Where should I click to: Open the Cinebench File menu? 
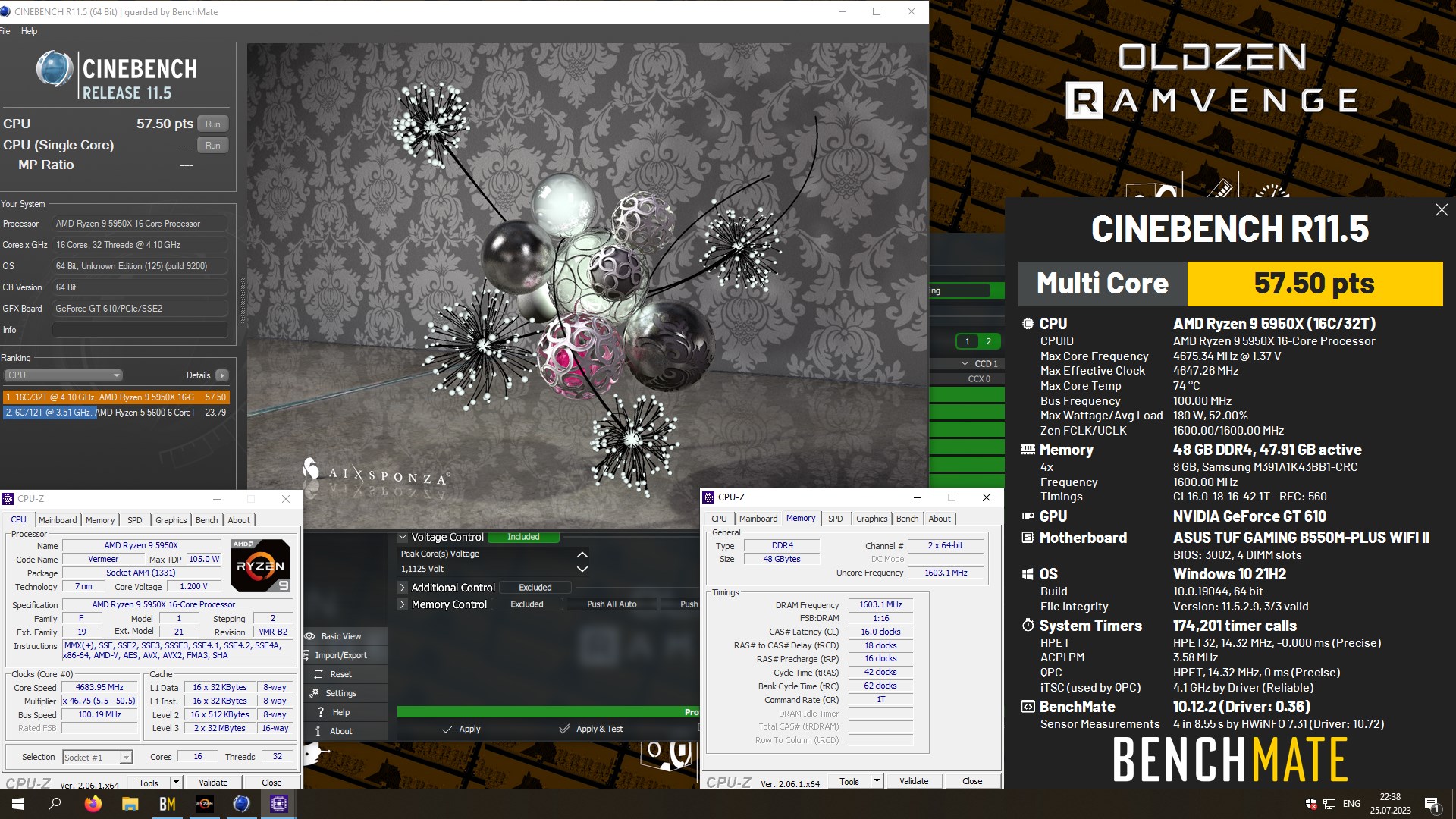point(5,31)
